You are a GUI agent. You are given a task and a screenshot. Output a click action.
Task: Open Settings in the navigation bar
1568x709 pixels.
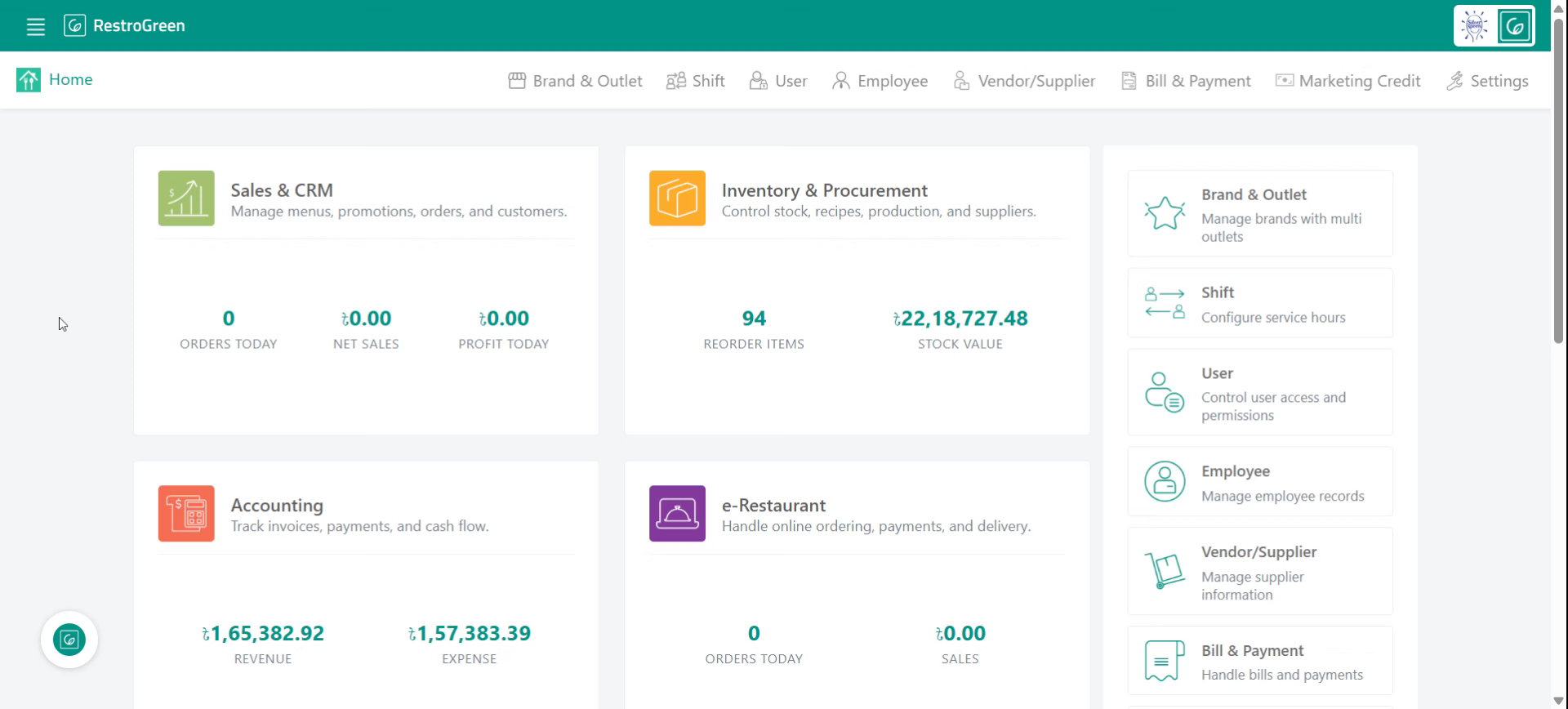coord(1487,81)
